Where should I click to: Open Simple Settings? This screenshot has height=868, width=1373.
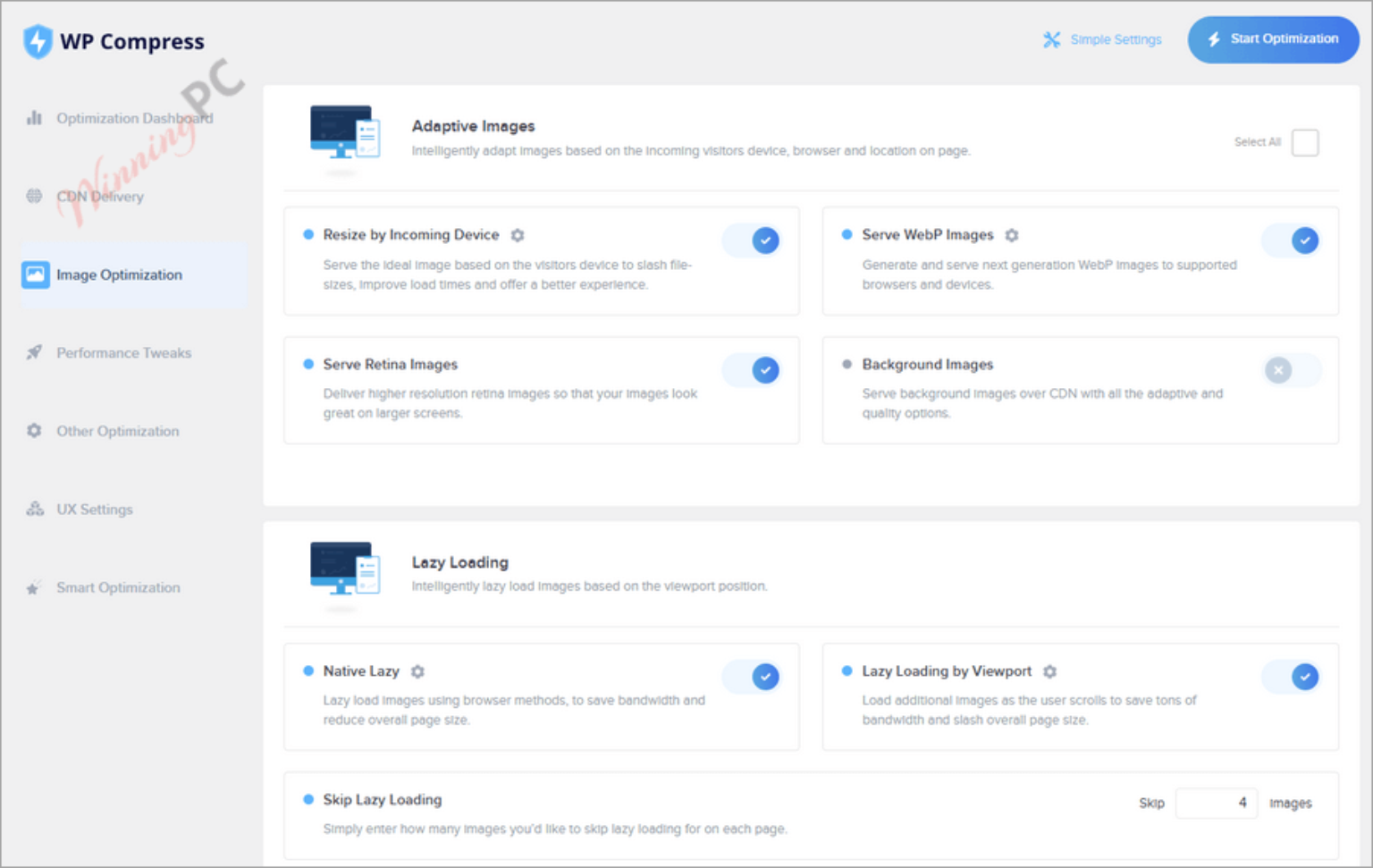[x=1115, y=39]
